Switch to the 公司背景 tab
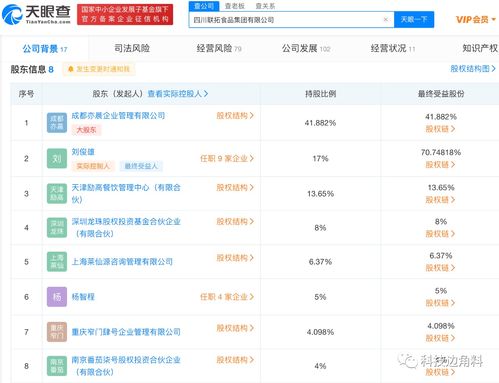 [45, 49]
